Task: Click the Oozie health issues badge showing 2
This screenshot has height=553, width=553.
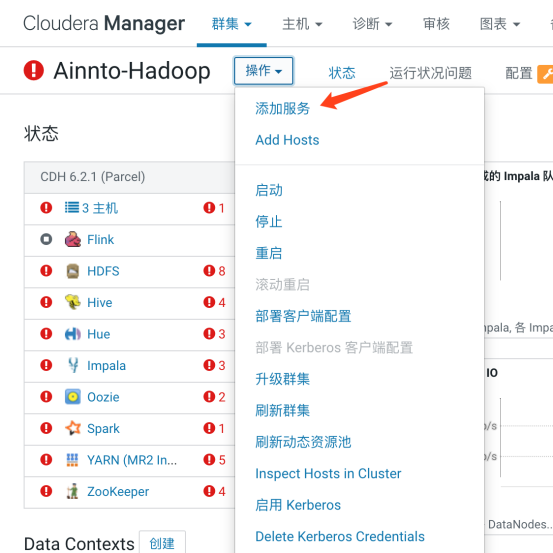Action: [214, 397]
